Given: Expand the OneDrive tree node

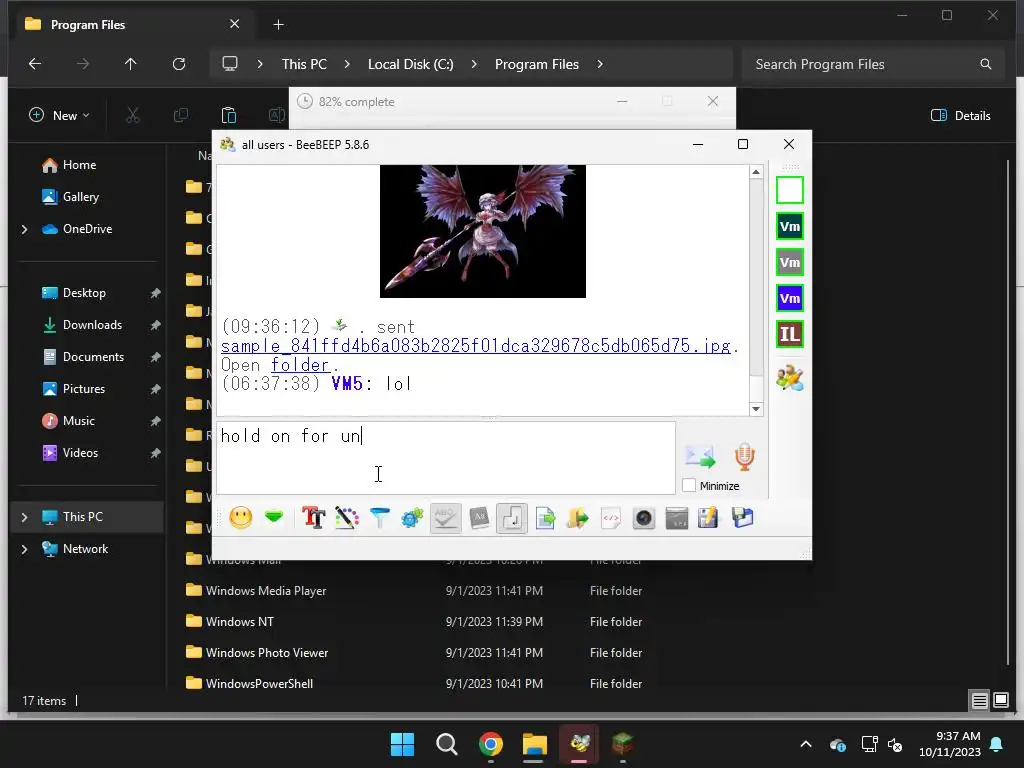Looking at the screenshot, I should 24,229.
